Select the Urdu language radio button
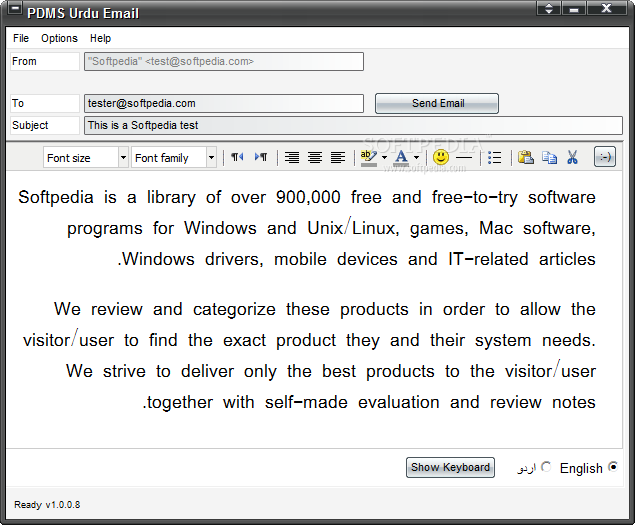The height and width of the screenshot is (525, 635). 546,467
